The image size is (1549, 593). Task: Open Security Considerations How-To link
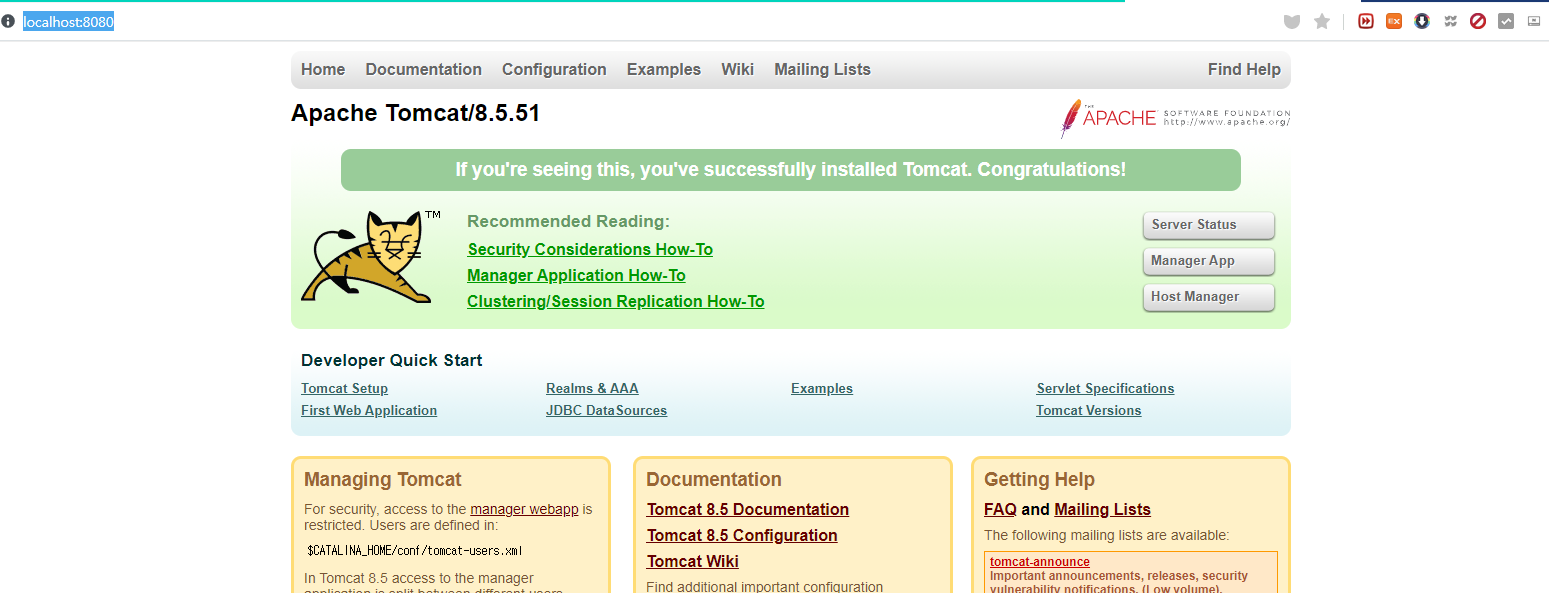coord(590,250)
